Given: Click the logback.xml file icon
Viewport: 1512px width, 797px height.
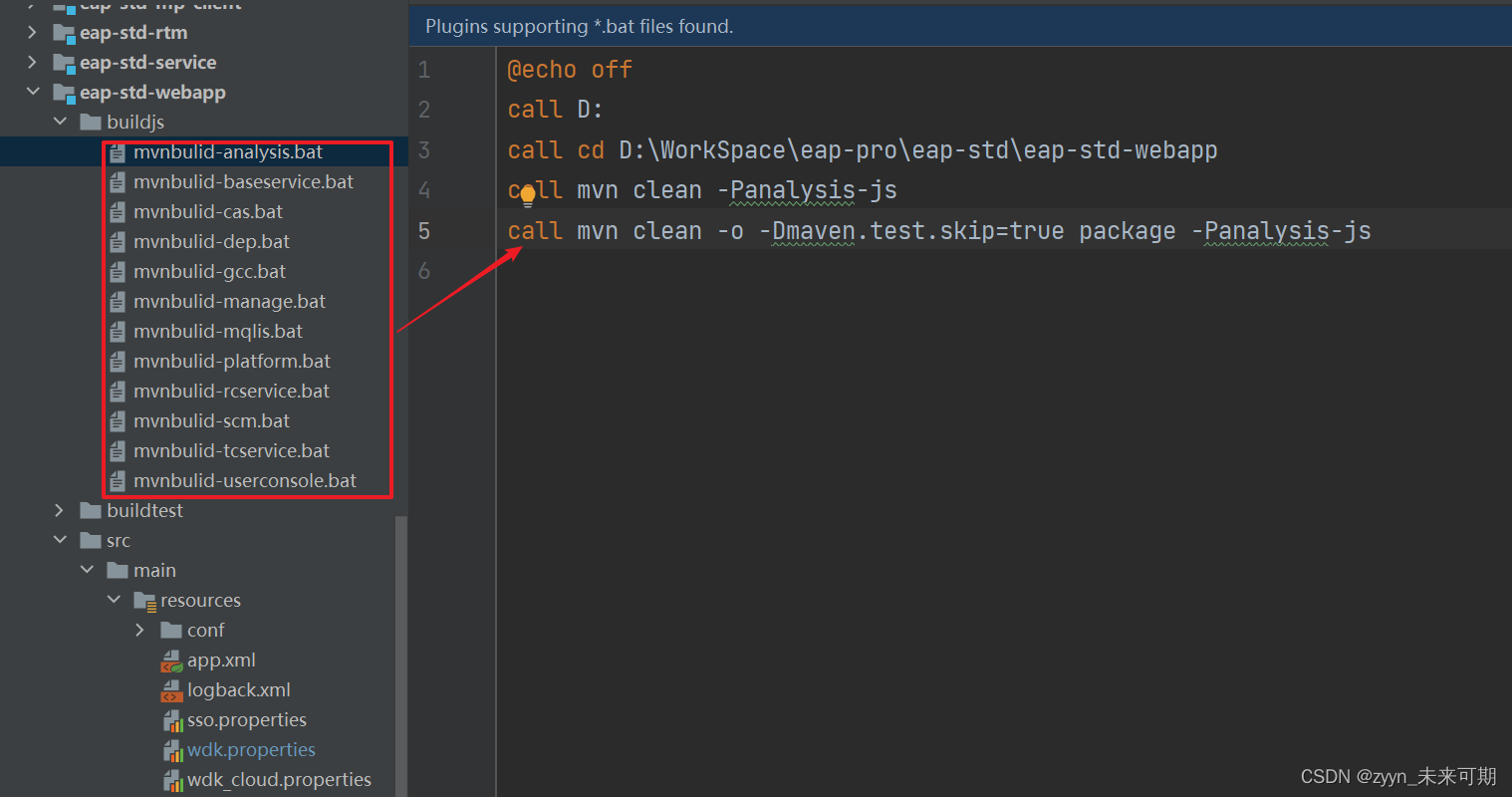Looking at the screenshot, I should pyautogui.click(x=172, y=690).
